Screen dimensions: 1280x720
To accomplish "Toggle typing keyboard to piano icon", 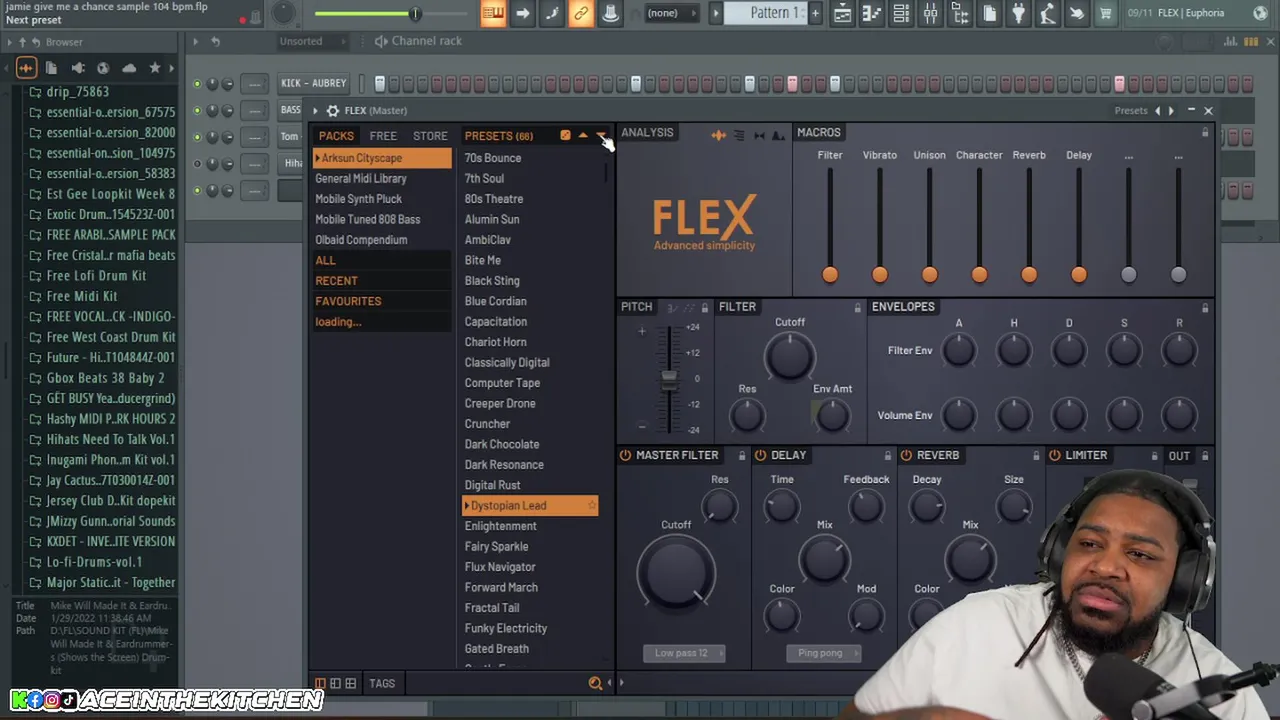I will click(492, 13).
